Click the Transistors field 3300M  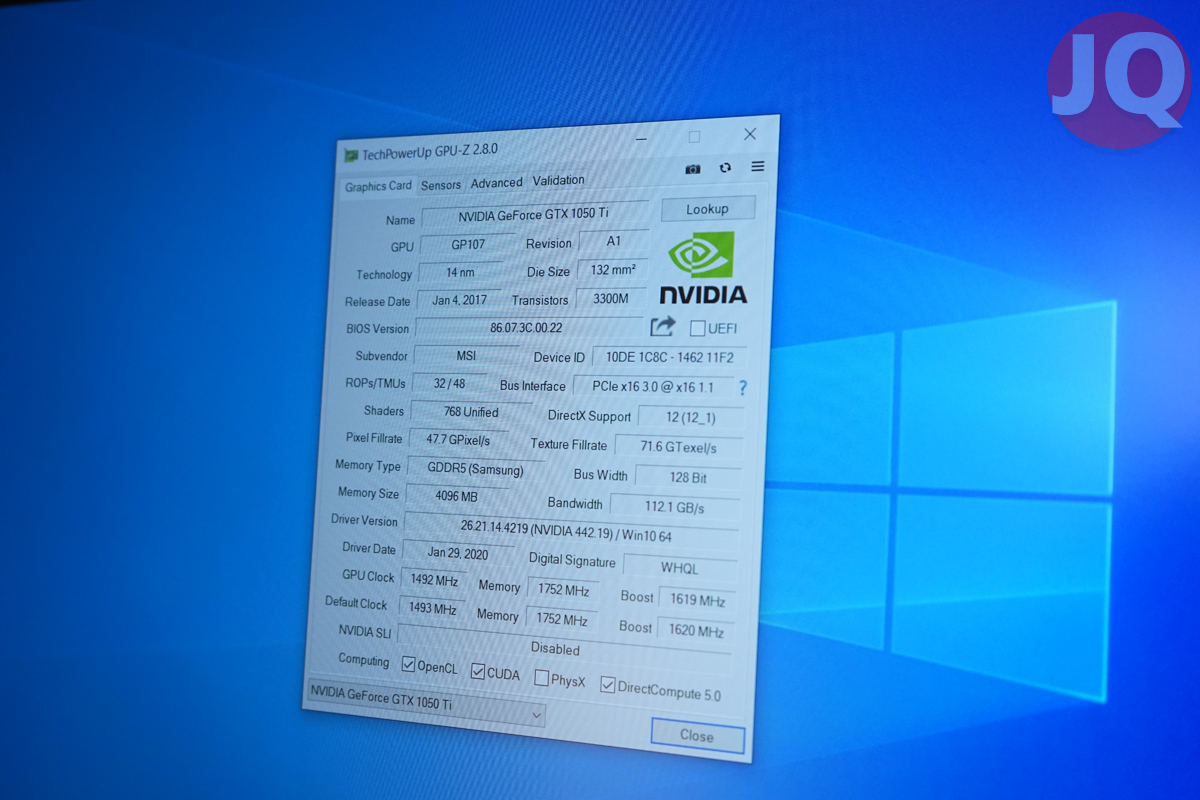click(x=611, y=299)
